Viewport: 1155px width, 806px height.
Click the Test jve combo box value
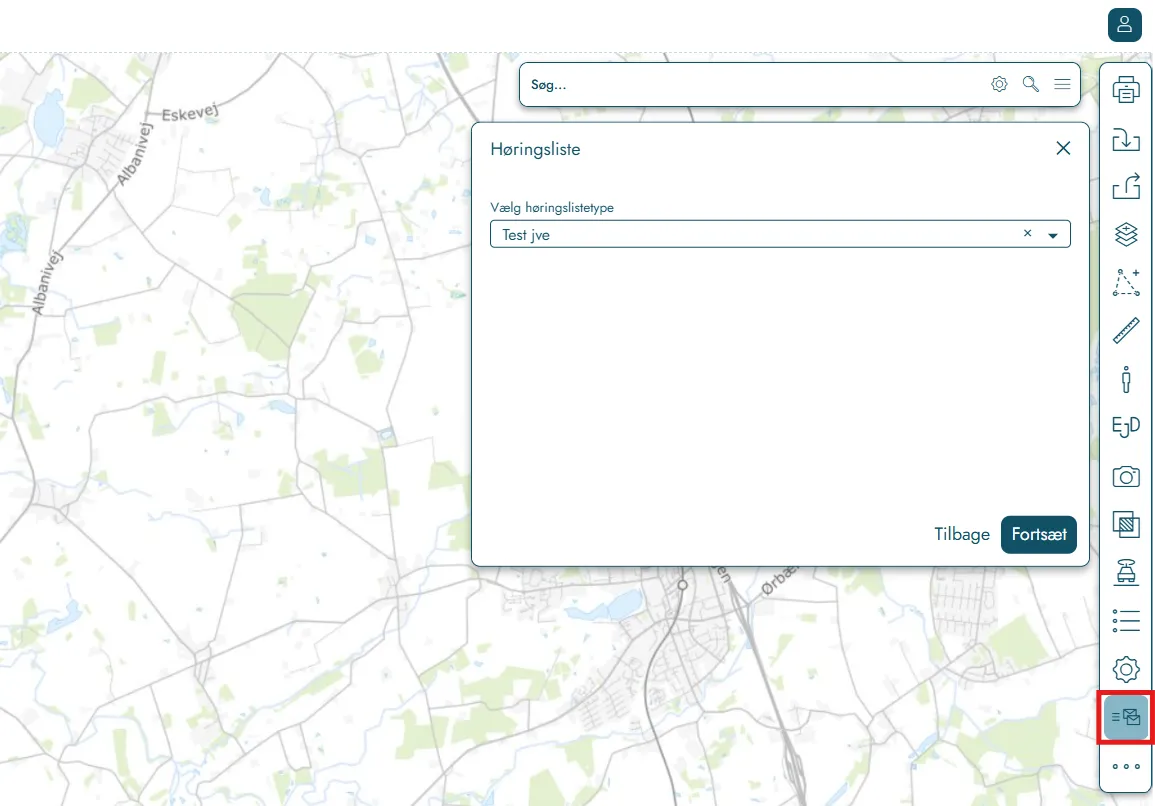pyautogui.click(x=525, y=235)
